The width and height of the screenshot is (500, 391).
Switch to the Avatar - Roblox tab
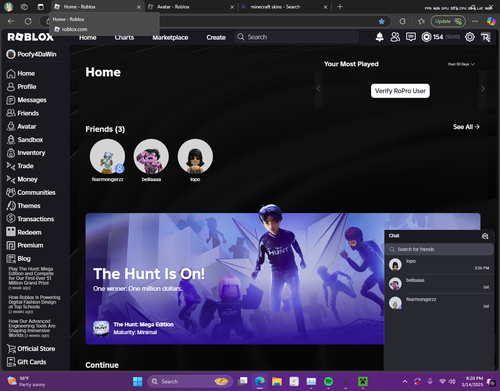190,7
